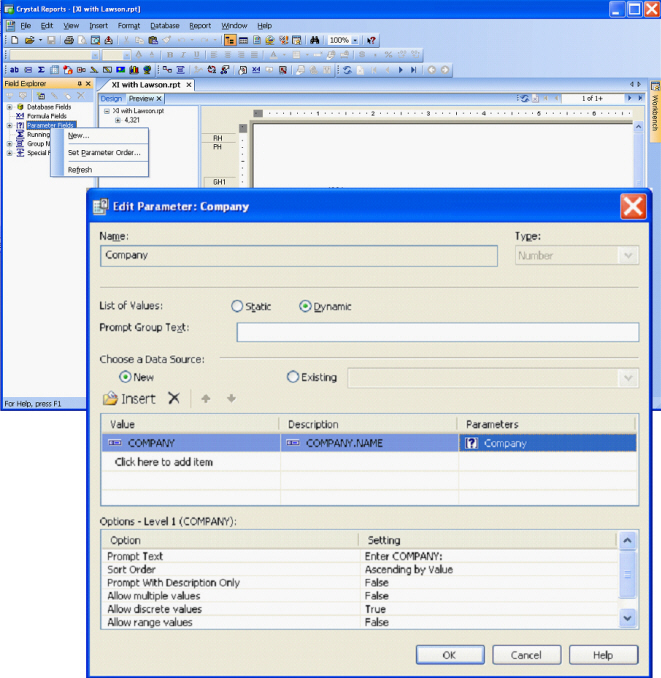This screenshot has height=678, width=661.
Task: Open the Database menu
Action: (165, 26)
